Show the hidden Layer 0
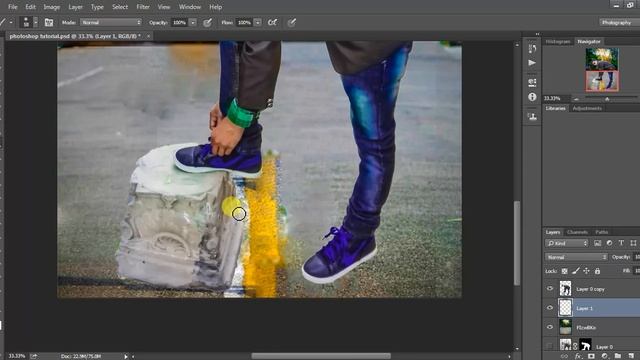Image resolution: width=640 pixels, height=360 pixels. click(x=550, y=346)
